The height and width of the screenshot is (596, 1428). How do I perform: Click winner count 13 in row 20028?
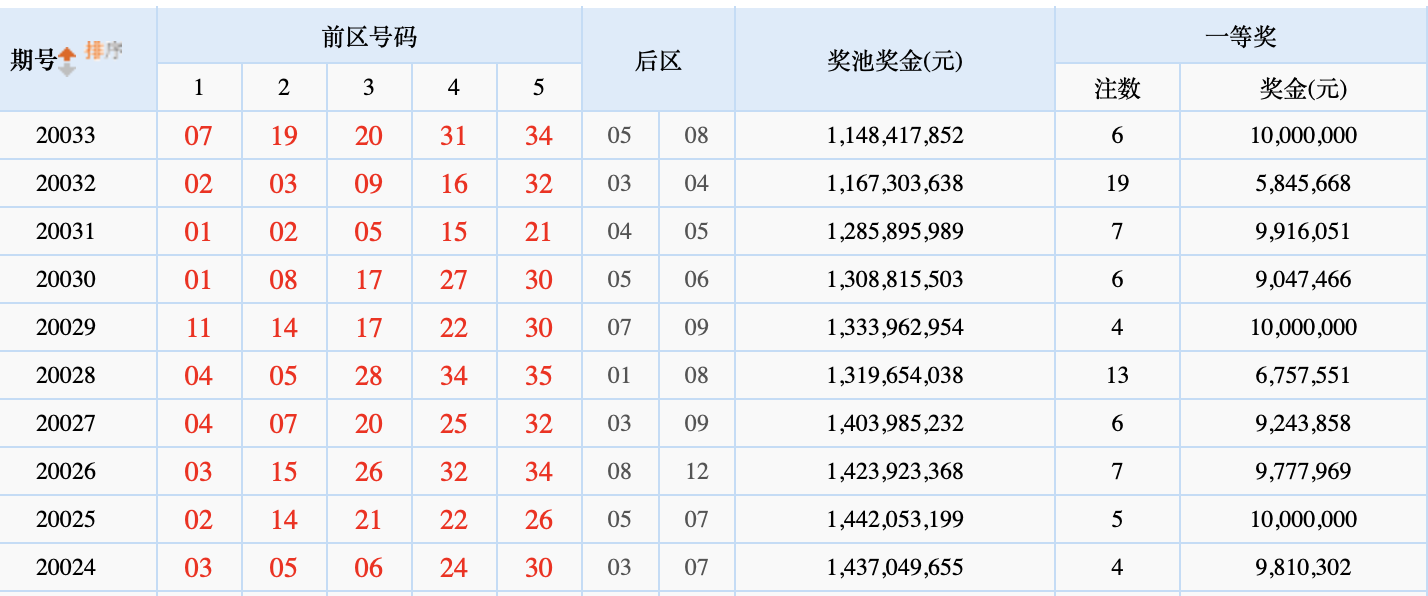click(x=1117, y=375)
